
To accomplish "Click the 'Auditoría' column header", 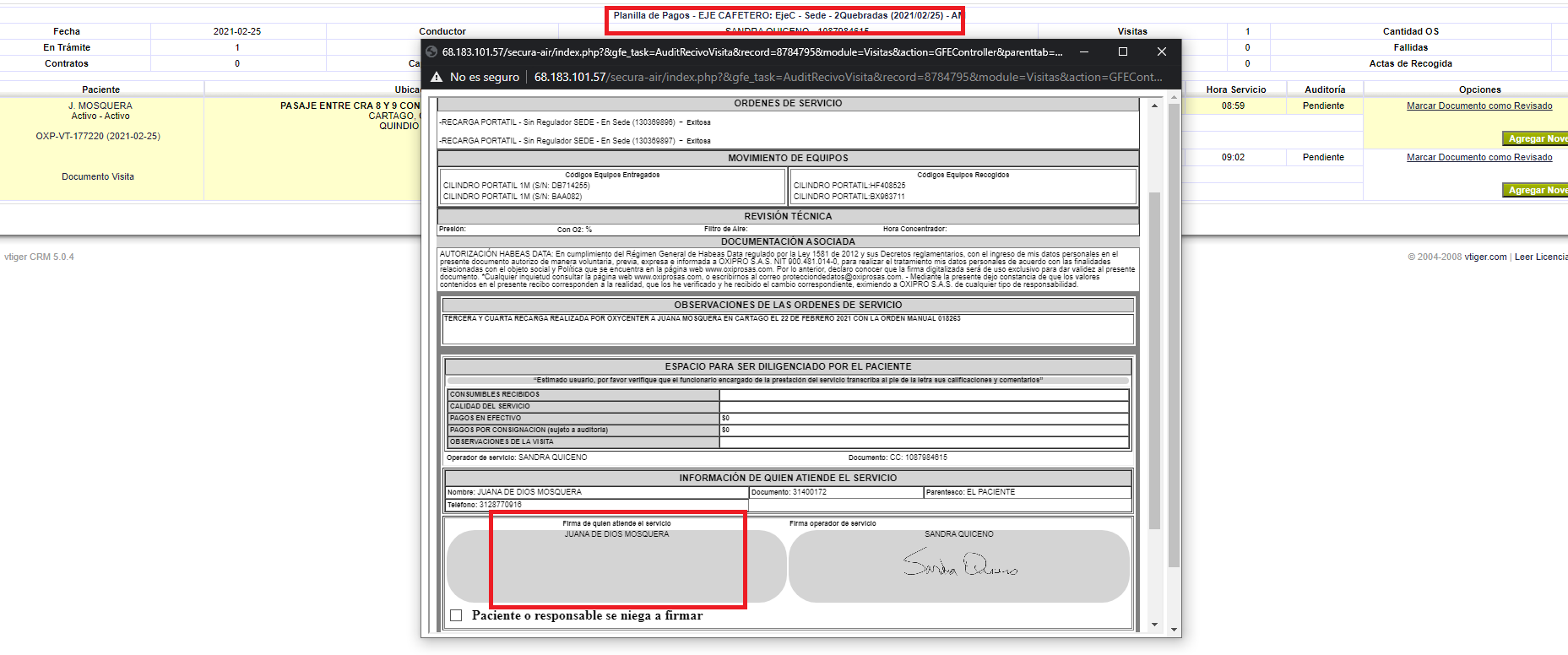I will coord(1325,89).
